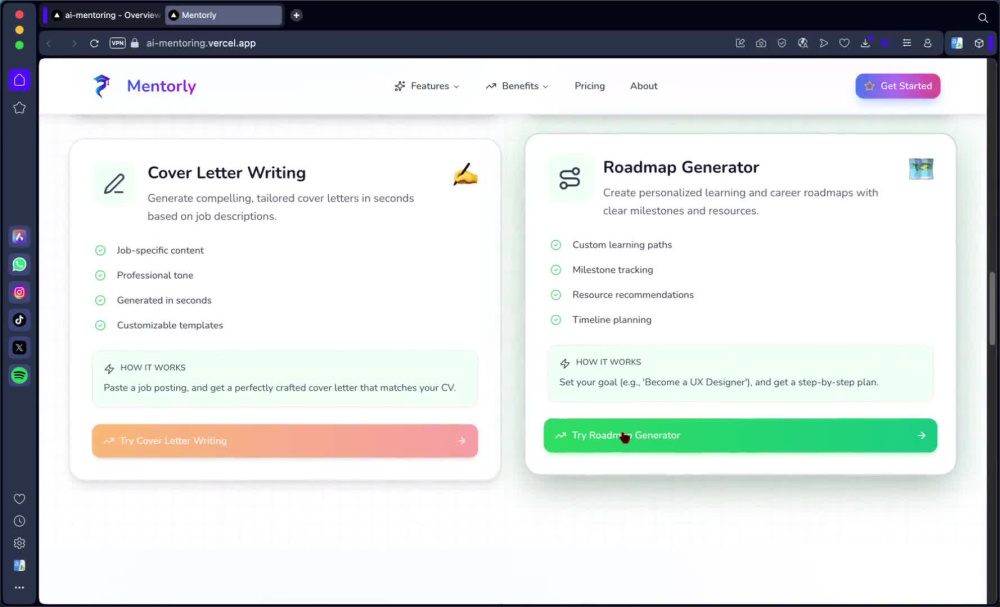
Task: Click the 'Timeline planning' feature text
Action: pyautogui.click(x=612, y=319)
